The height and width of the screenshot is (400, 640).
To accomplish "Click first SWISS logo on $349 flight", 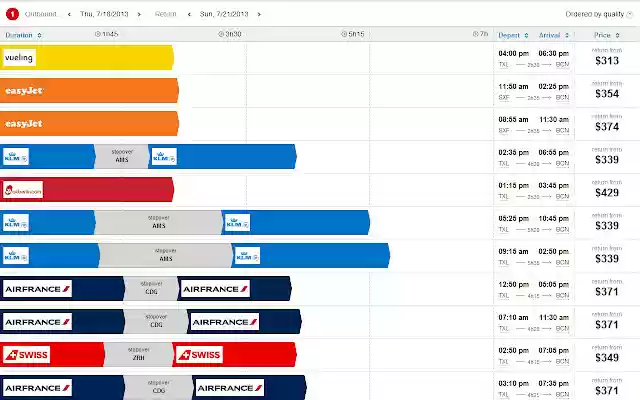I will click(26, 355).
